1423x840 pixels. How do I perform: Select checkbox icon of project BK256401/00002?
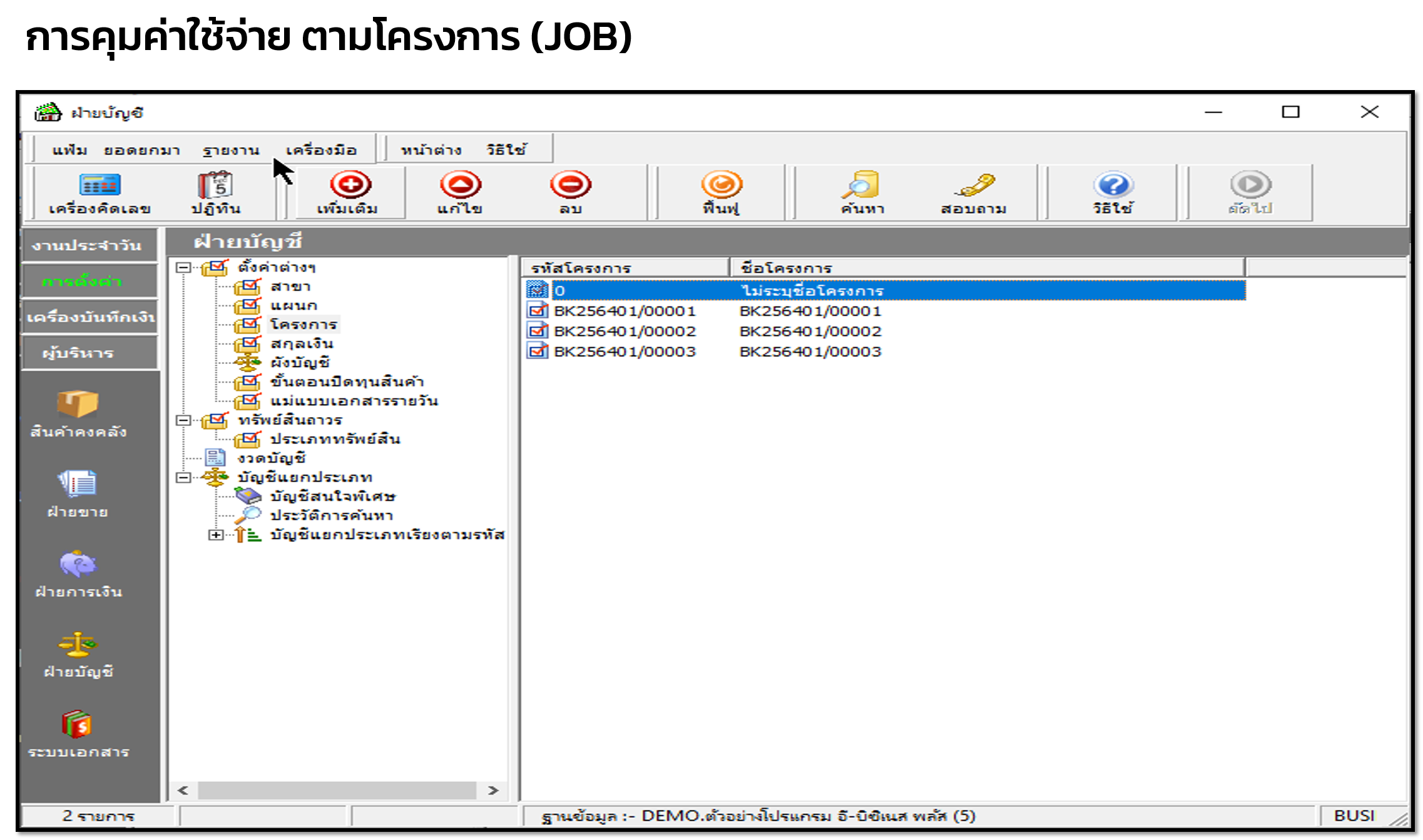tap(537, 331)
